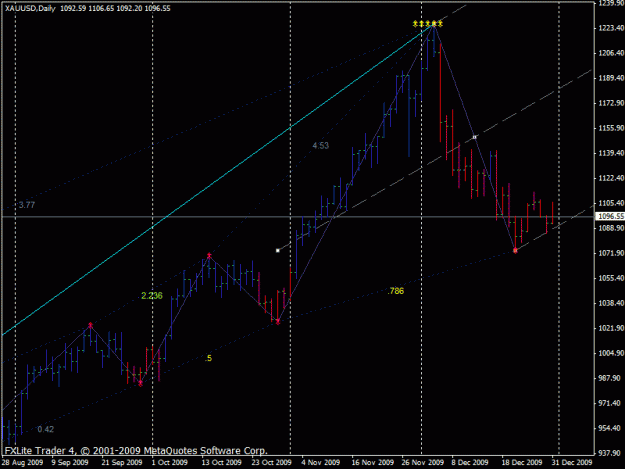Click the 21 Sep 2009 date label

pyautogui.click(x=122, y=463)
